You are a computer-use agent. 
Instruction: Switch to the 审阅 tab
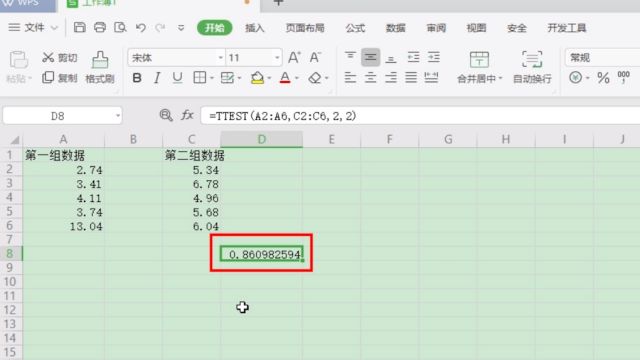tap(436, 28)
